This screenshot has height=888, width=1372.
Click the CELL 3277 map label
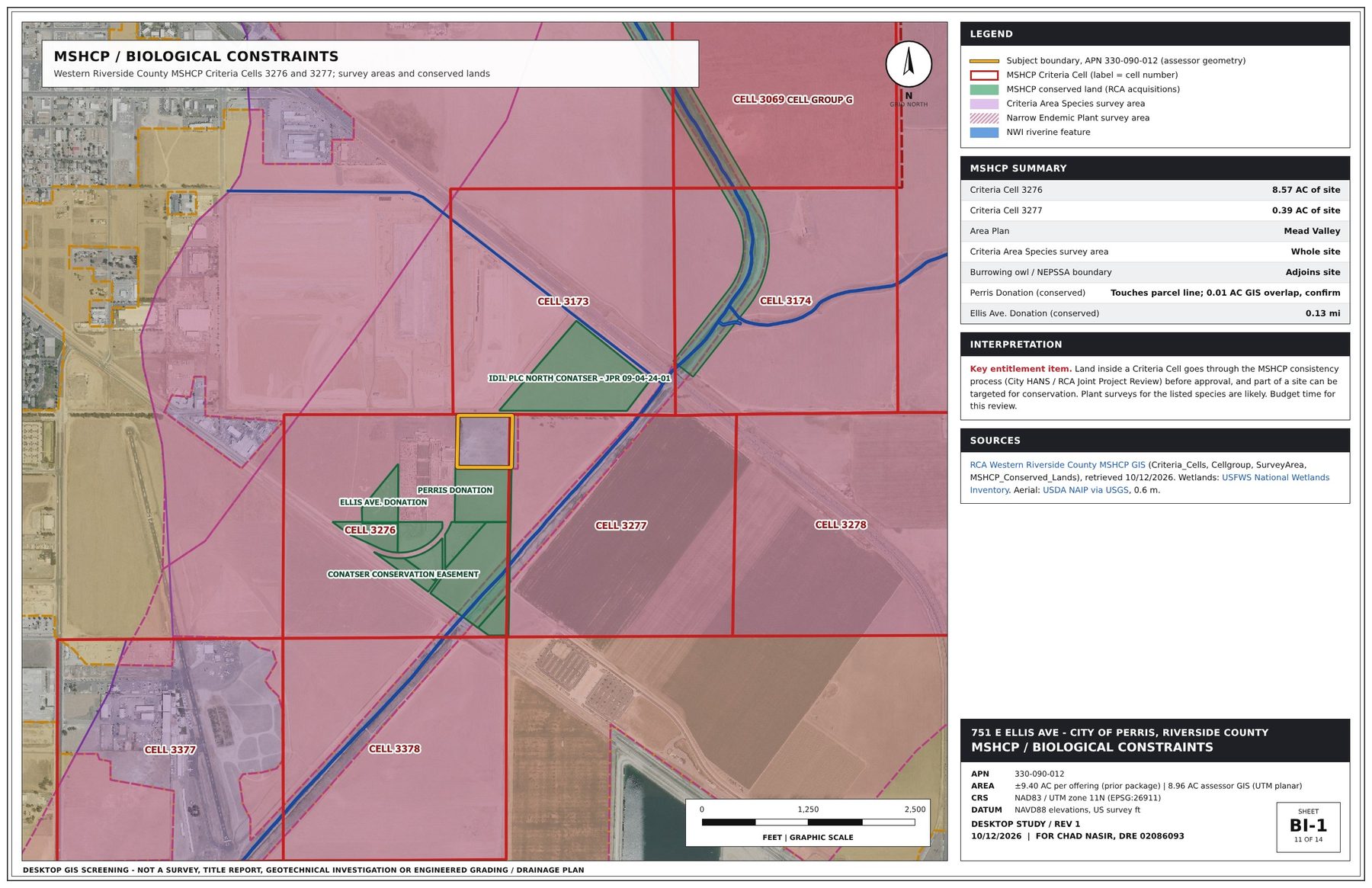point(620,525)
